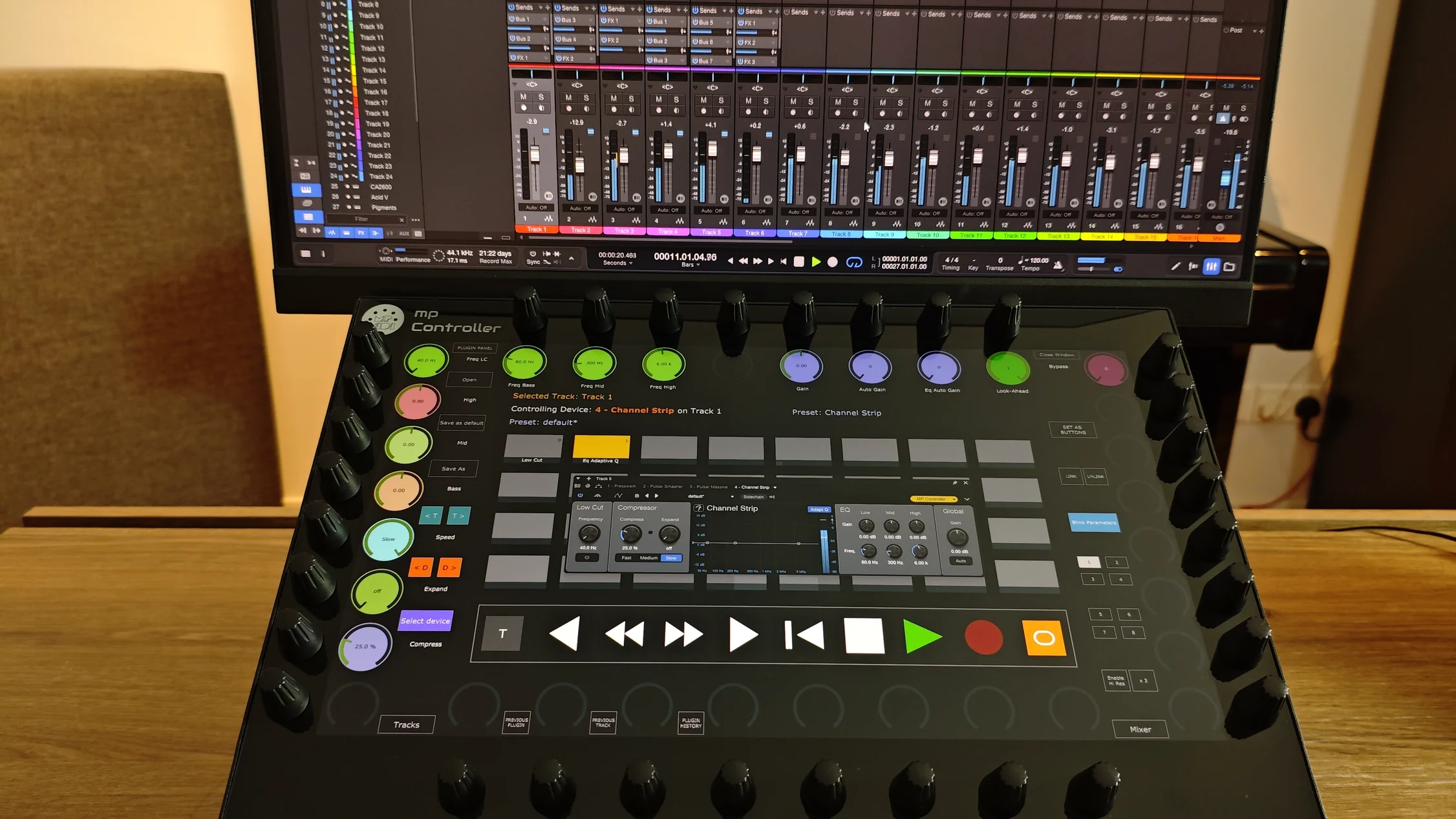Click the green Play in the DAW transport bar
Image resolution: width=1456 pixels, height=819 pixels.
816,262
